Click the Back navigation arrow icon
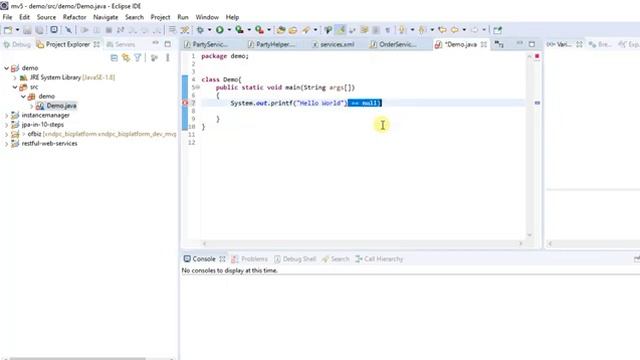The height and width of the screenshot is (360, 640). [x=454, y=30]
